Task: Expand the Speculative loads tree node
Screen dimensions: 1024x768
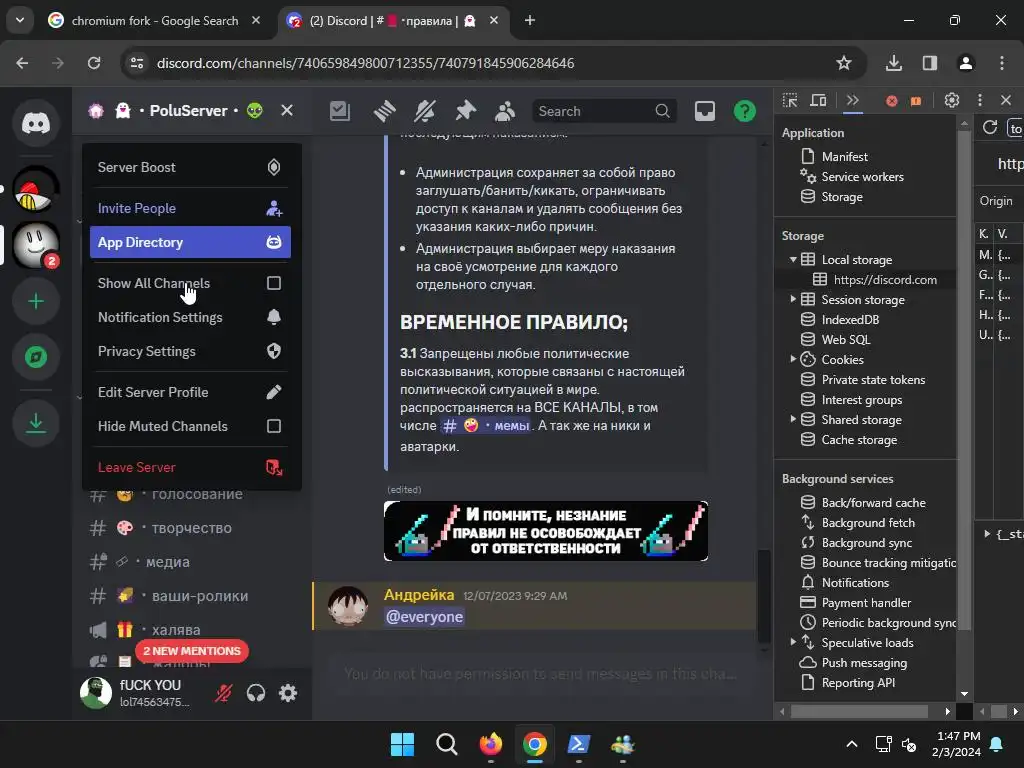Action: [x=793, y=643]
